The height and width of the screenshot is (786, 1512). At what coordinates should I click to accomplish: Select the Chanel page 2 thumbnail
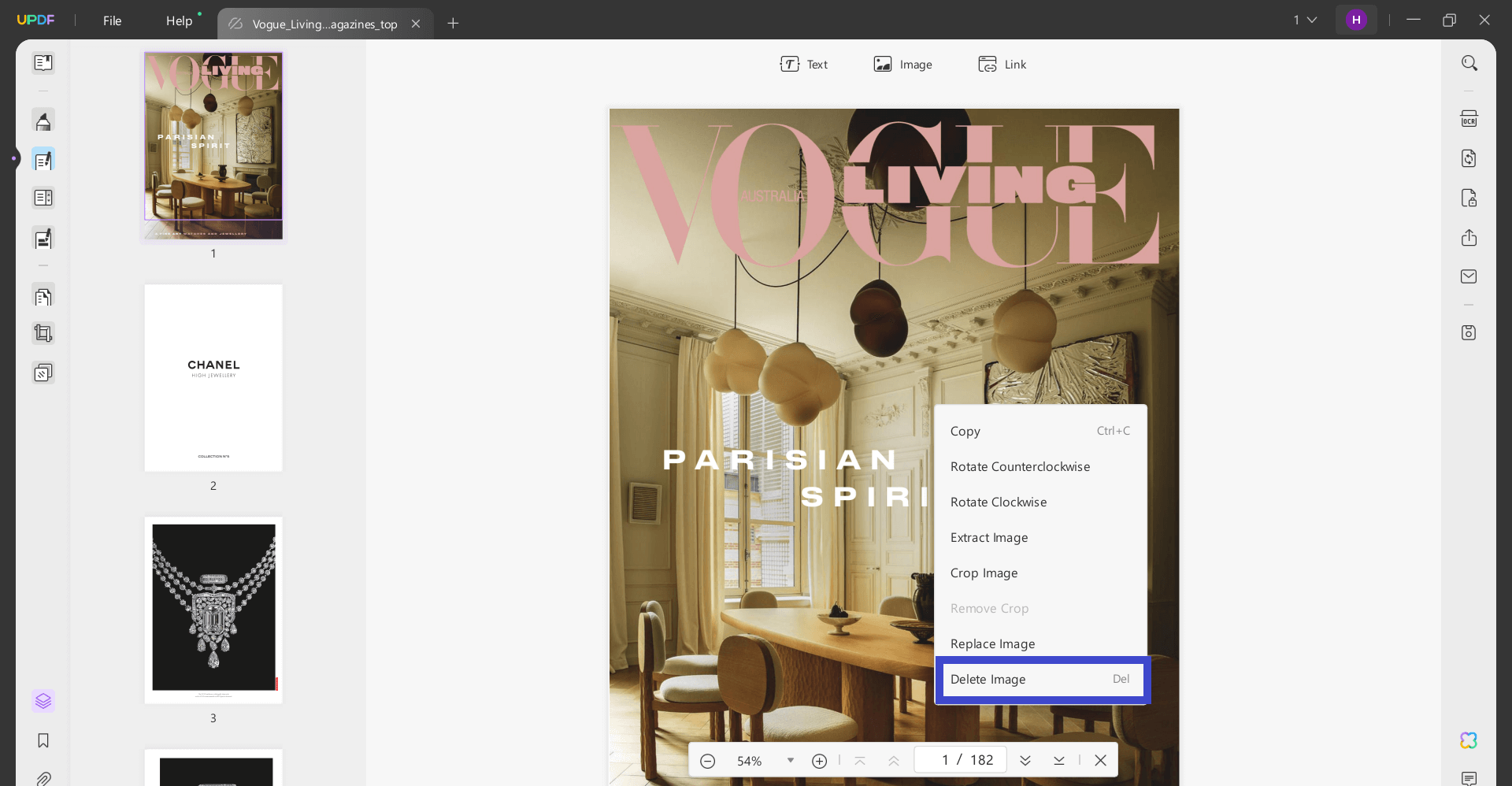coord(213,377)
